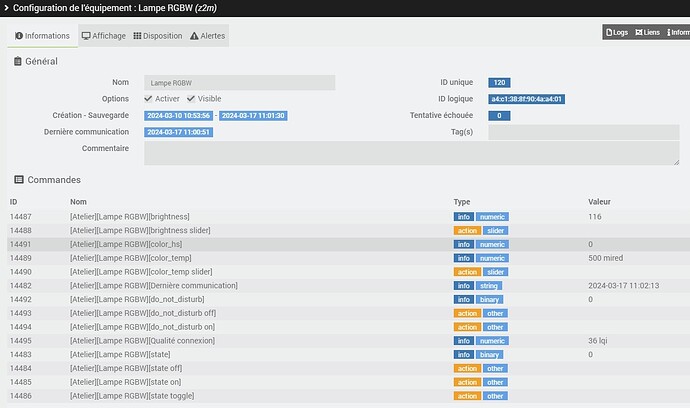Viewport: 690px width, 408px height.
Task: Open the Liens links button
Action: click(x=647, y=33)
